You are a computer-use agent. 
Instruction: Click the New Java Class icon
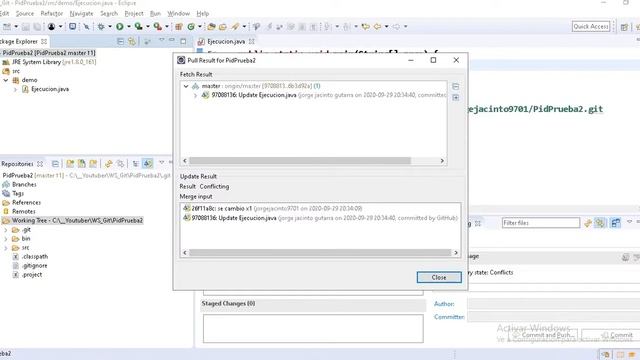(191, 27)
